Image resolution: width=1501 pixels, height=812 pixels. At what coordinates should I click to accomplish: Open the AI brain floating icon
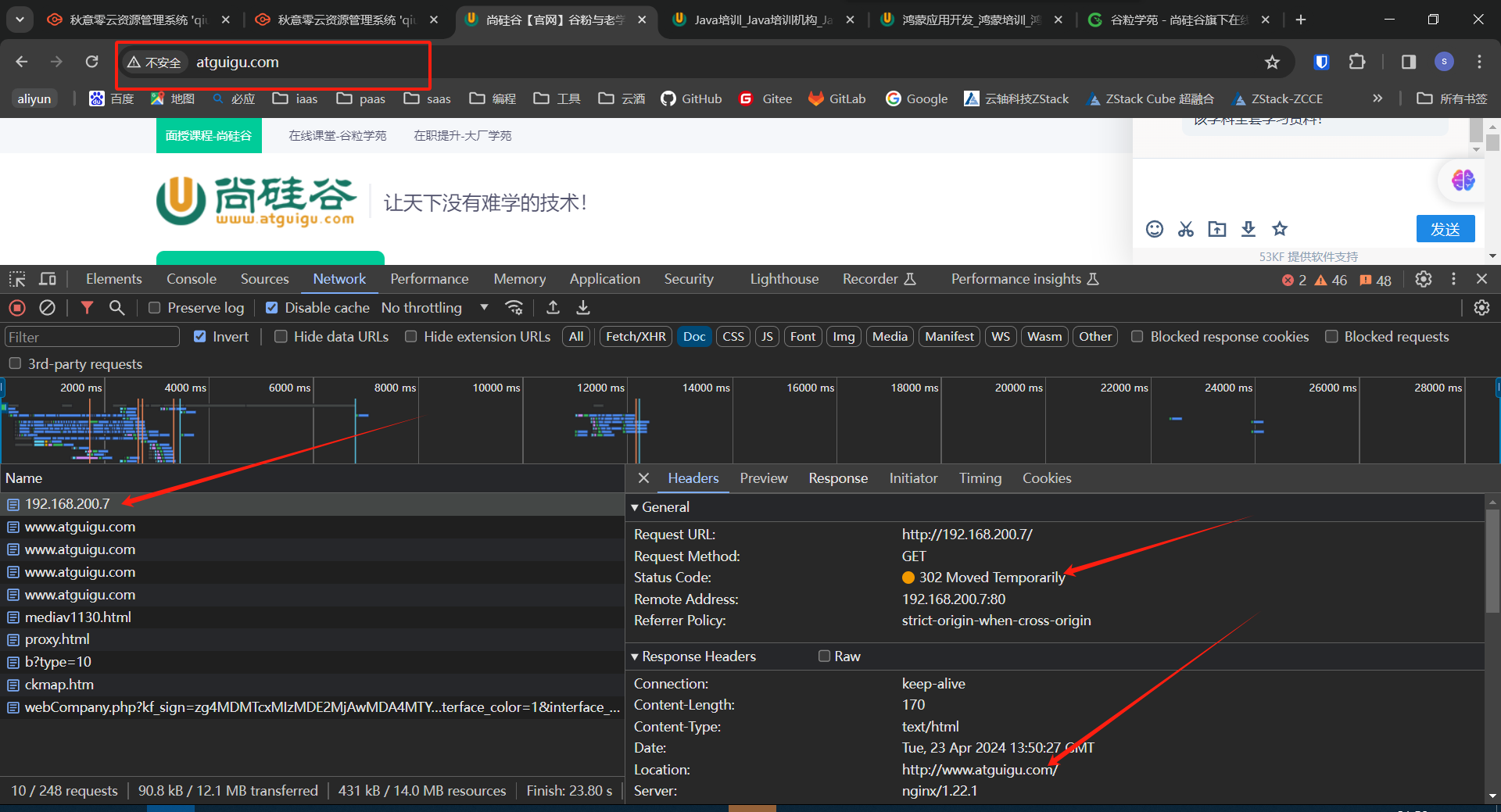tap(1463, 181)
